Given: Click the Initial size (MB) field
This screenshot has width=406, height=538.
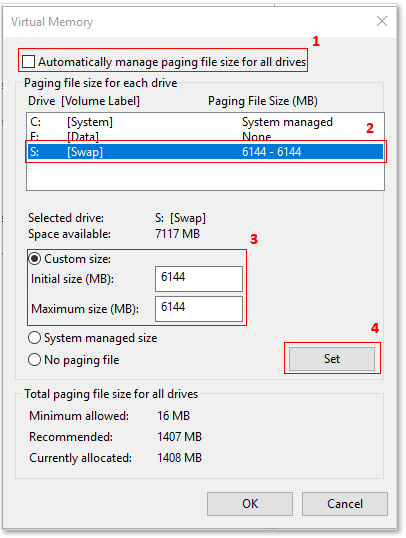Looking at the screenshot, I should 199,279.
